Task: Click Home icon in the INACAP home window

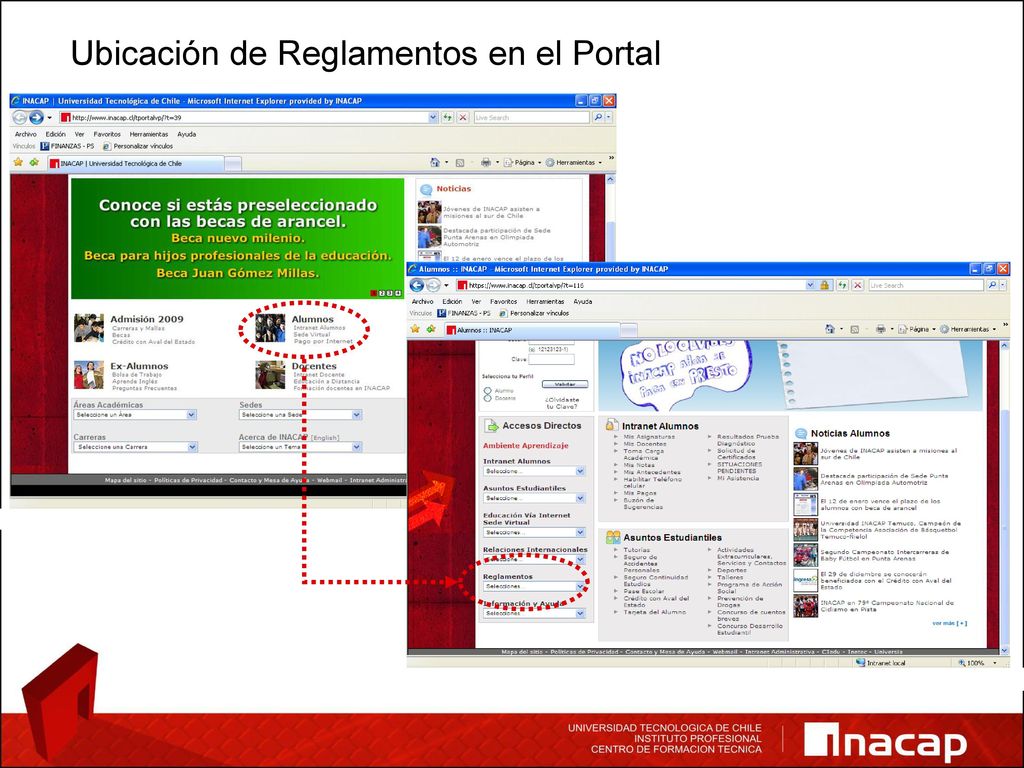Action: coord(435,162)
